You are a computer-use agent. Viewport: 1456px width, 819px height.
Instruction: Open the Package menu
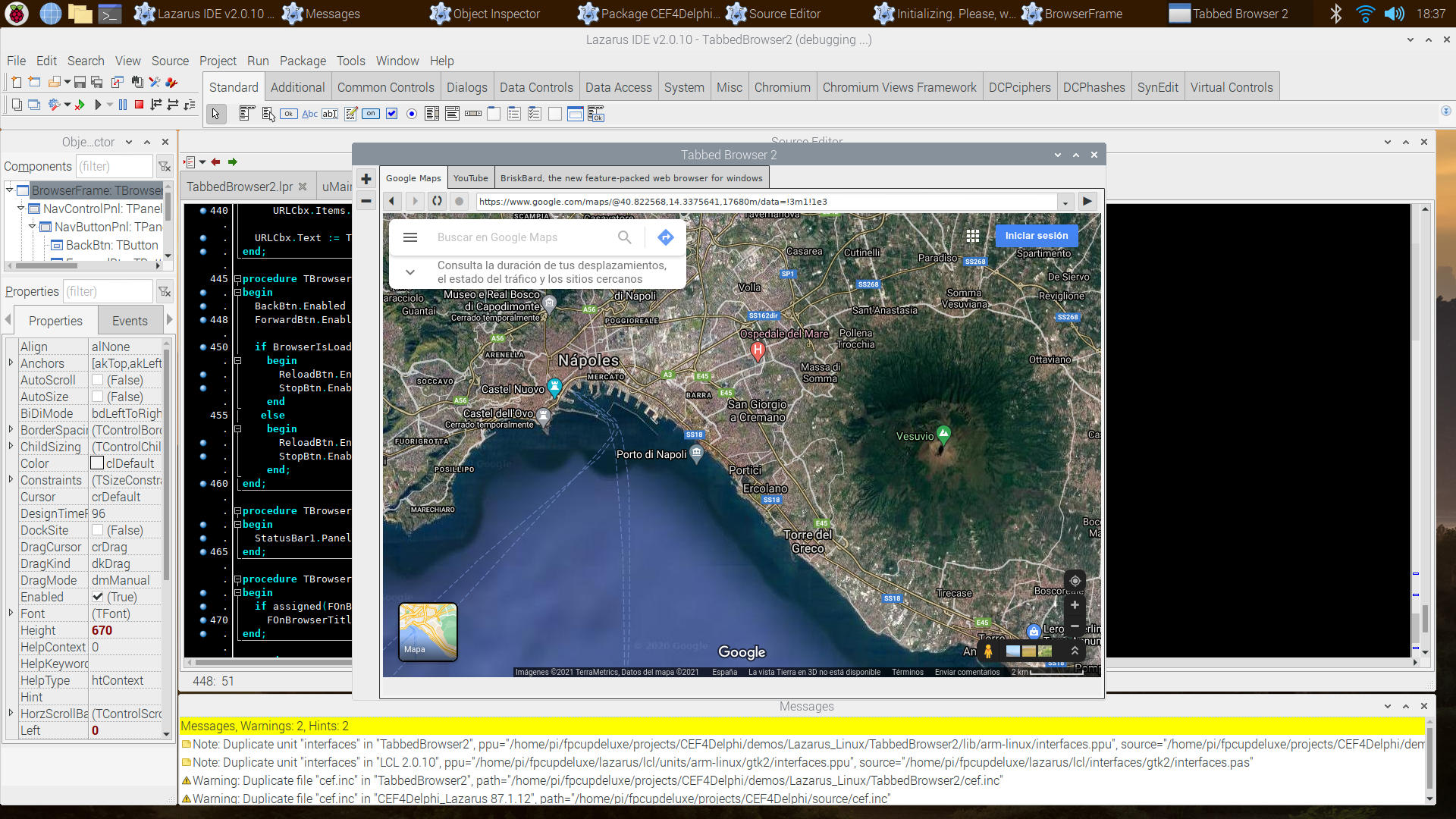pyautogui.click(x=303, y=61)
